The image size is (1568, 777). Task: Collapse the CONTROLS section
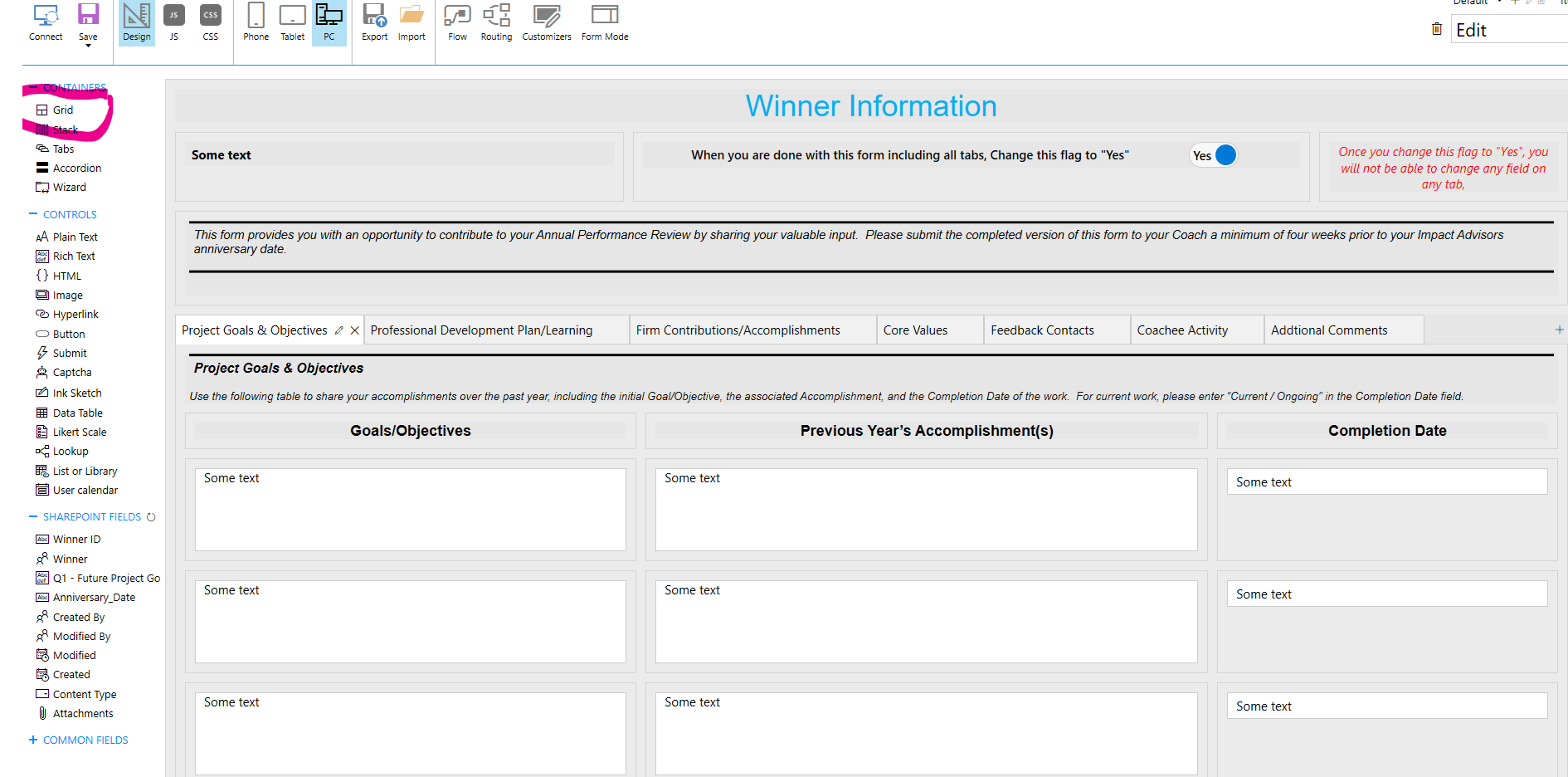click(x=33, y=214)
